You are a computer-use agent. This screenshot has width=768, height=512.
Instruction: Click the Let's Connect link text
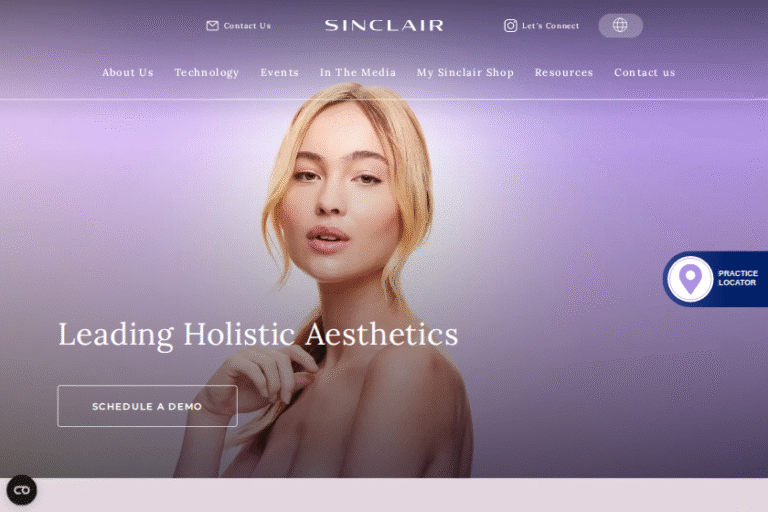click(551, 26)
